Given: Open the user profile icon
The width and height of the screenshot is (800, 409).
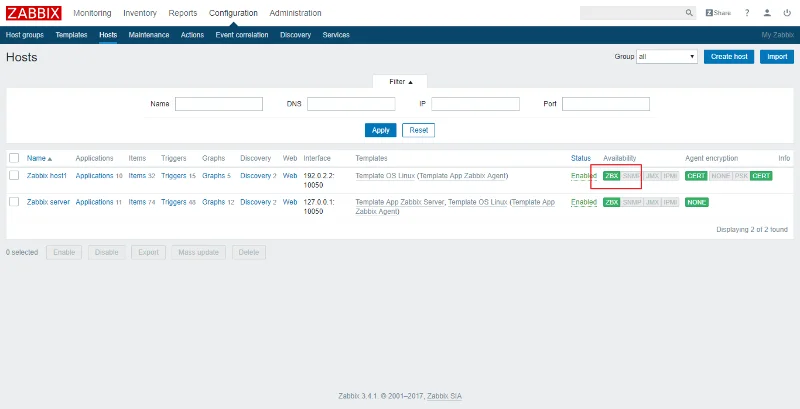Looking at the screenshot, I should 767,13.
